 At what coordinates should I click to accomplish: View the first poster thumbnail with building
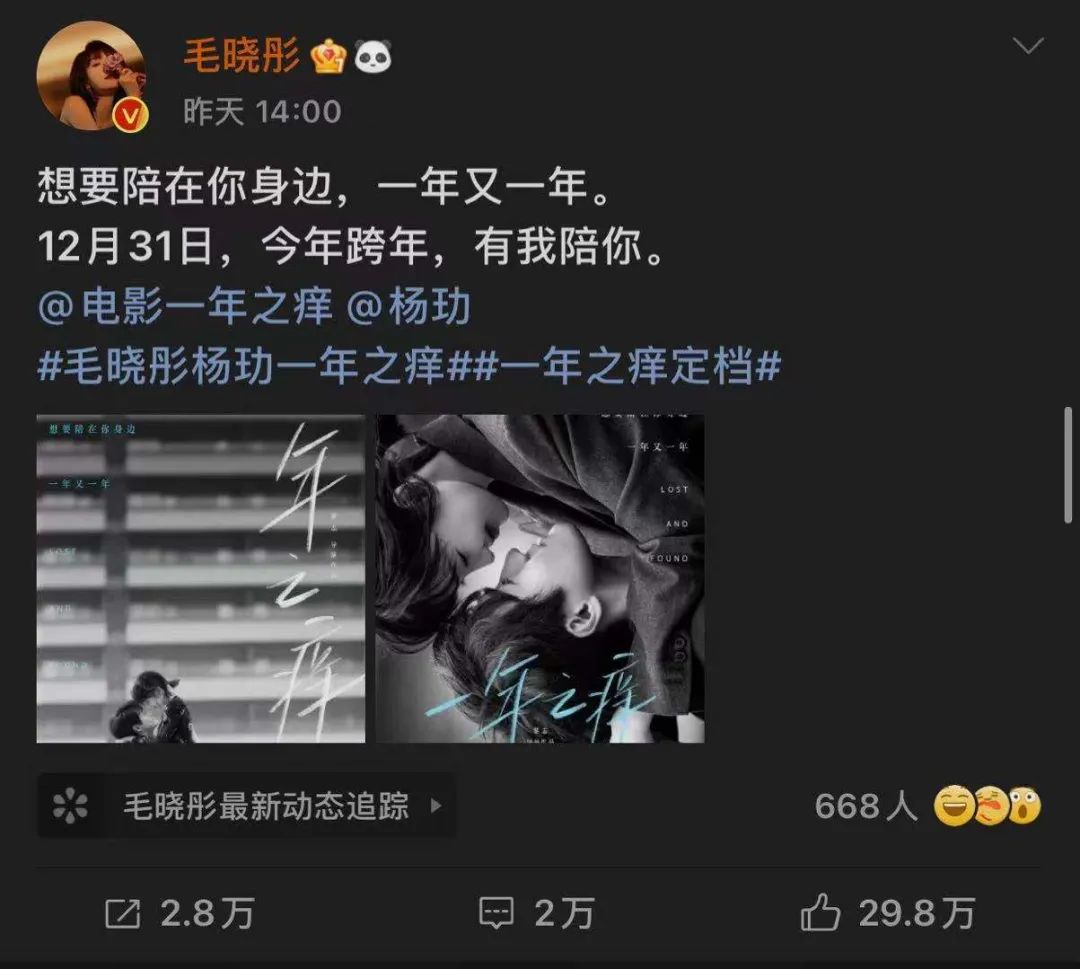[200, 579]
